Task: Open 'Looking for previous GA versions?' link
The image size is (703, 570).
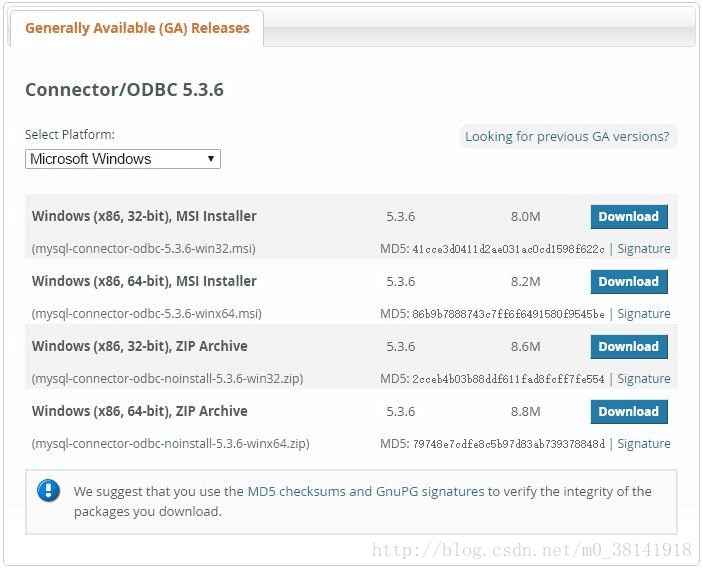Action: click(567, 137)
